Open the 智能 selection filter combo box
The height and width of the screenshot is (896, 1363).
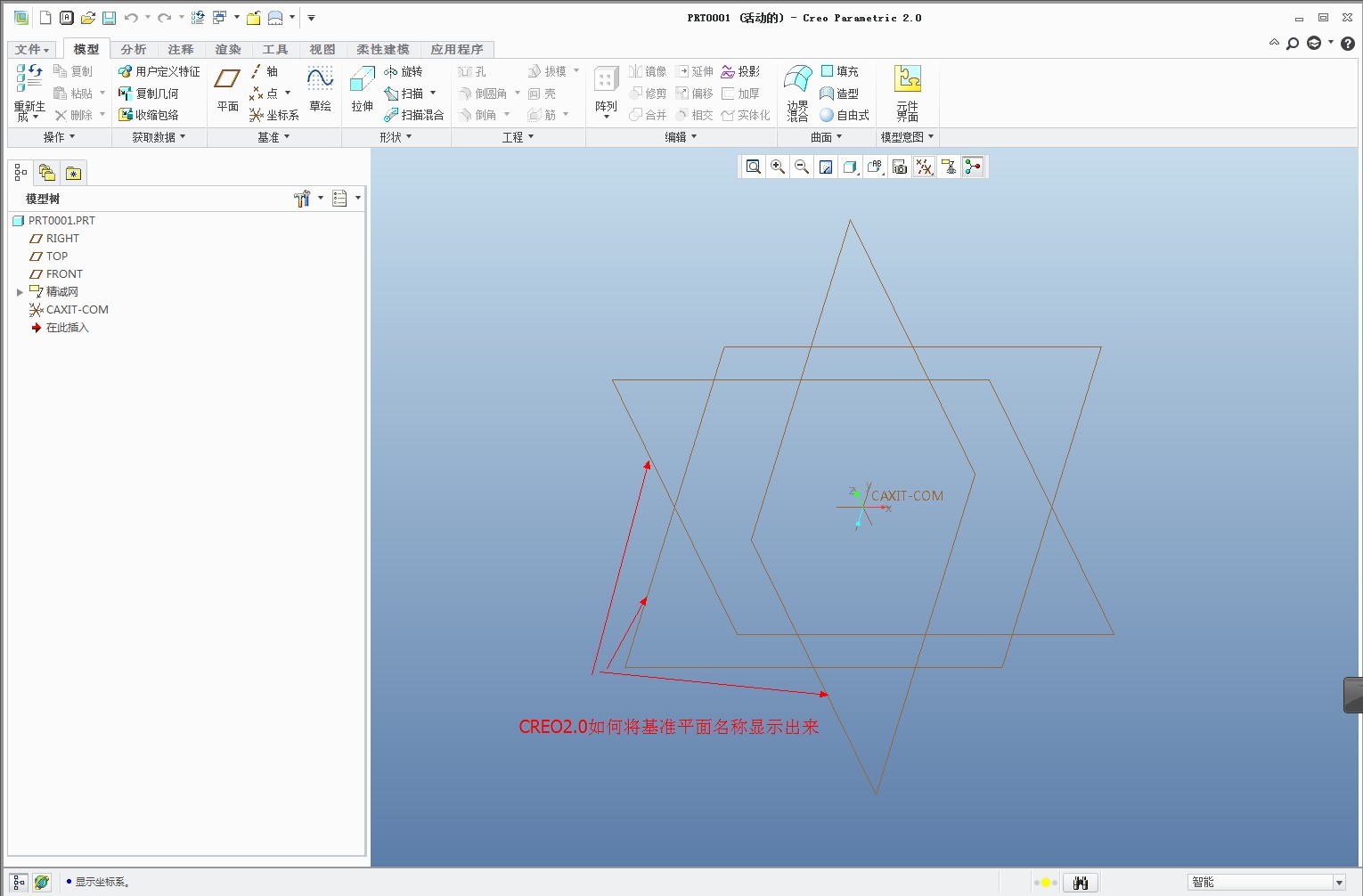[1266, 882]
